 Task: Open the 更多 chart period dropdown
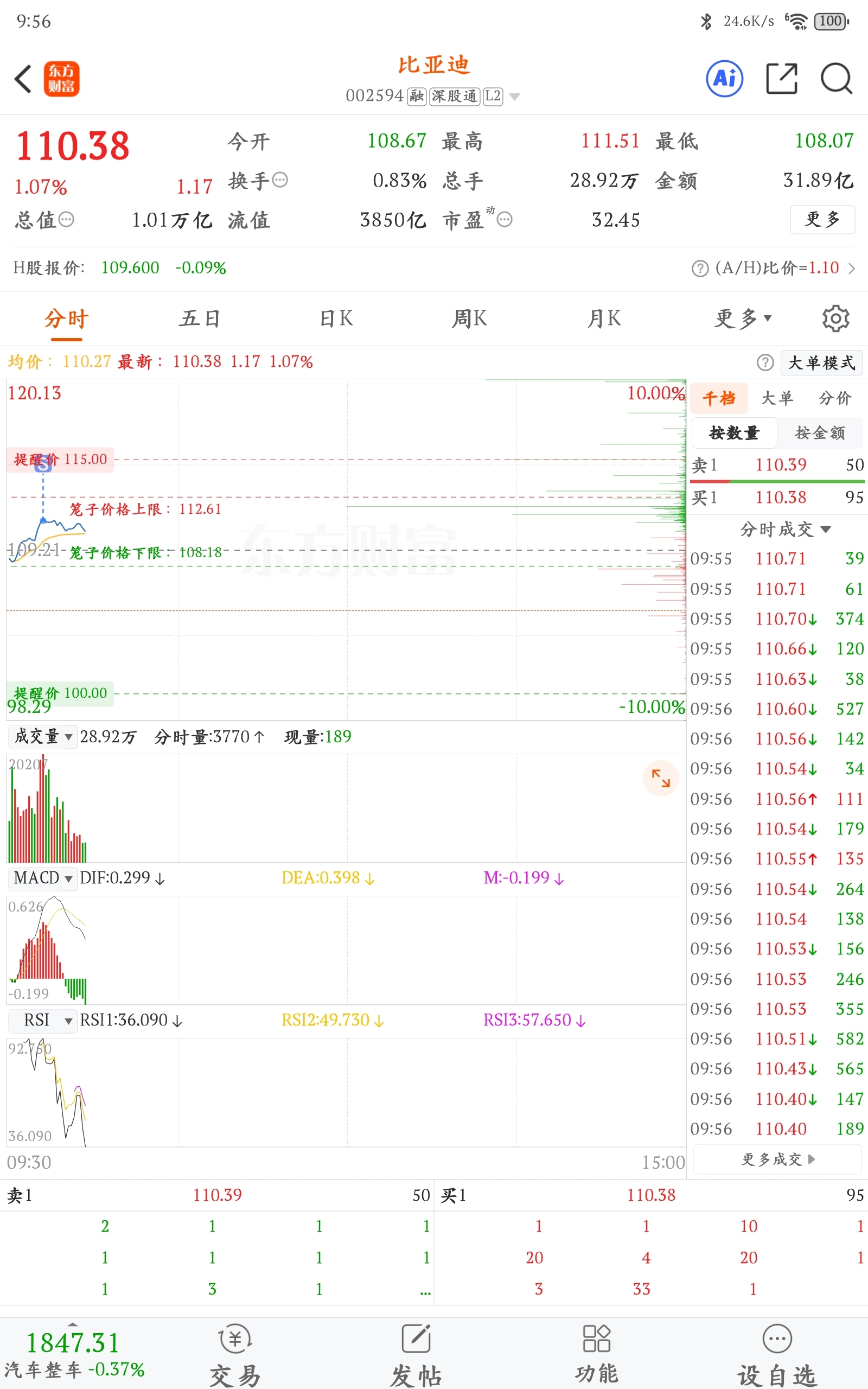743,318
